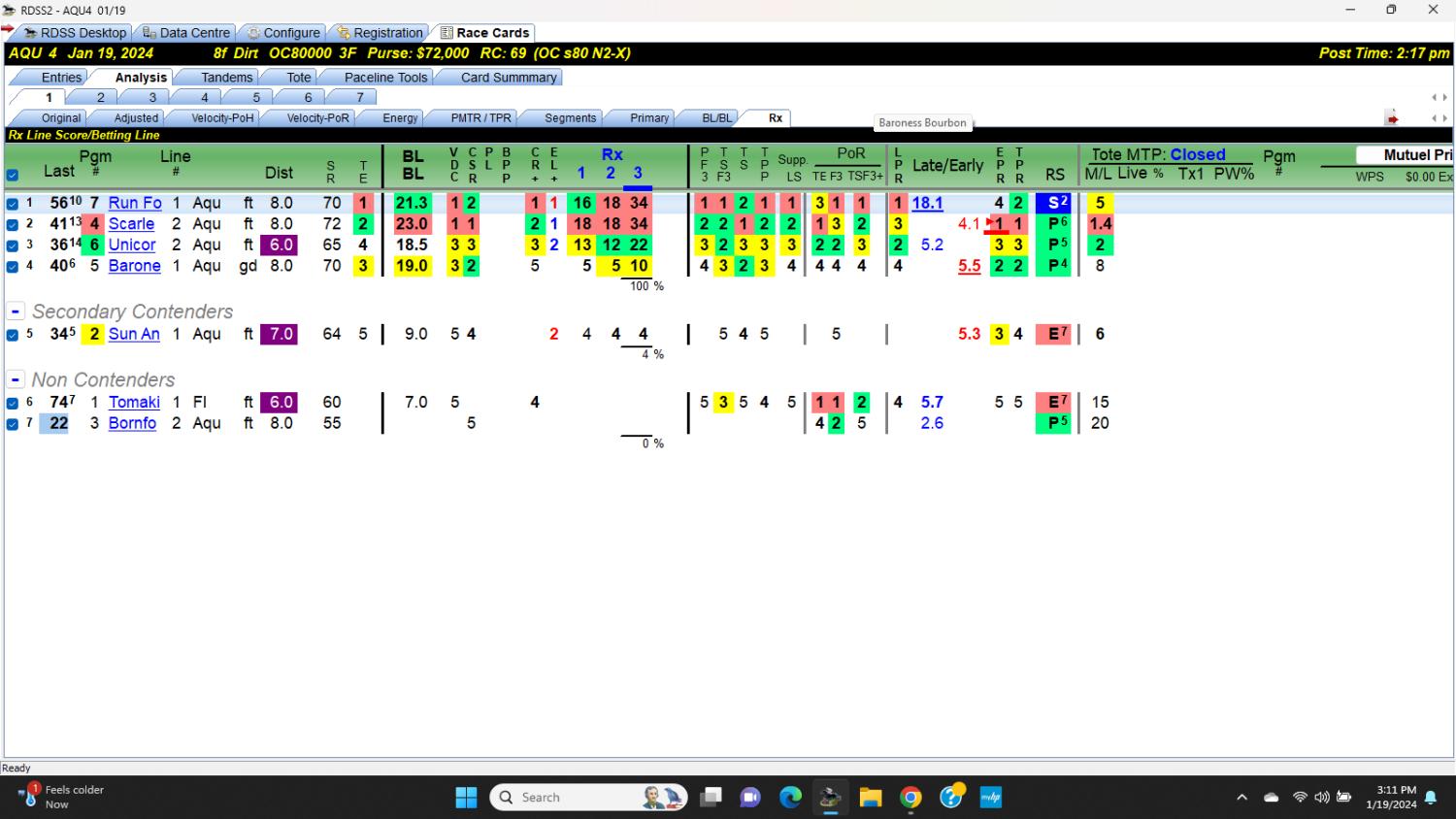Open Barone horse link
Viewport: 1456px width, 819px height.
[x=134, y=266]
